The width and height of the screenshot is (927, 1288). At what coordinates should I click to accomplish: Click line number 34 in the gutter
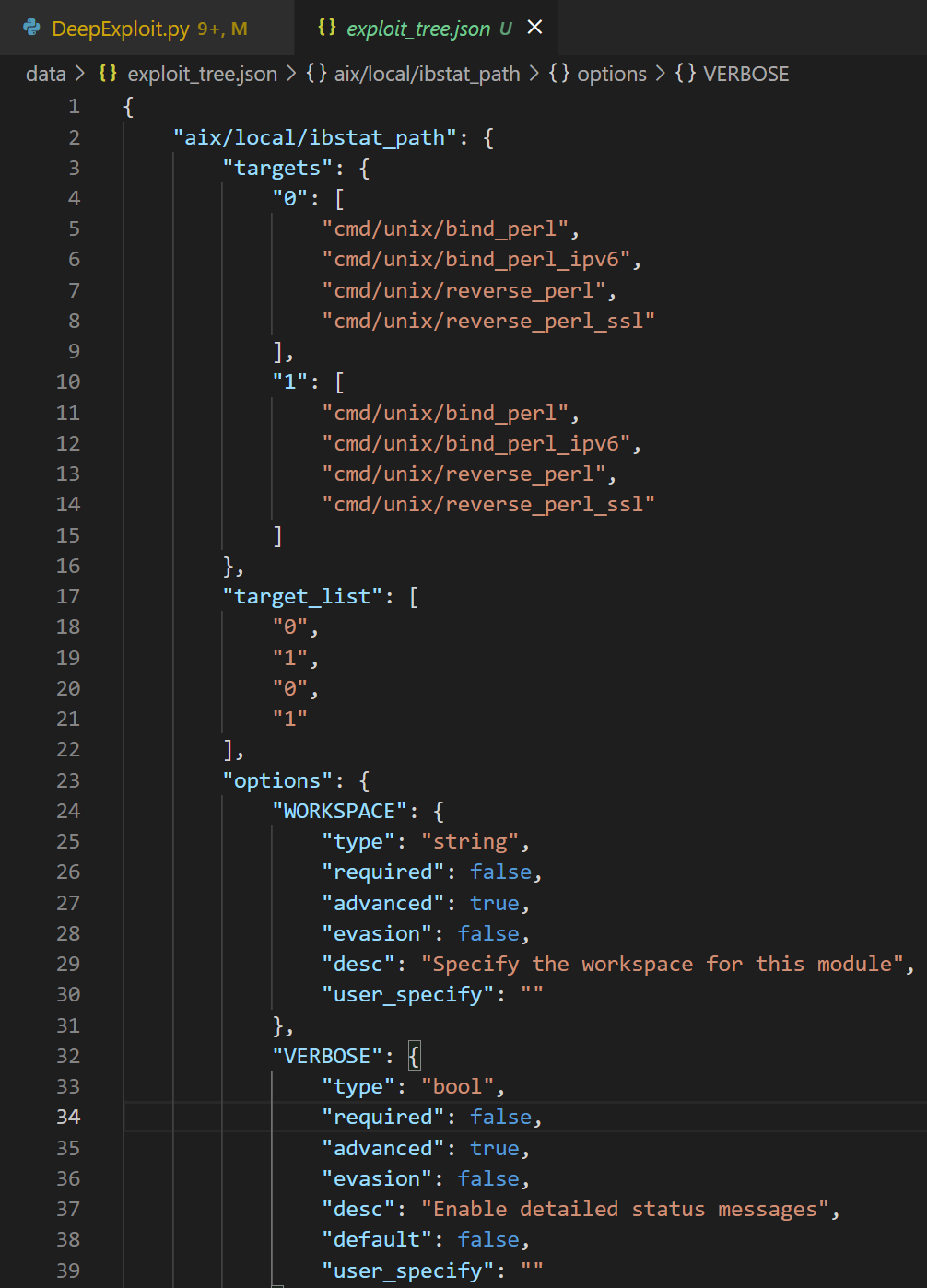coord(67,1117)
